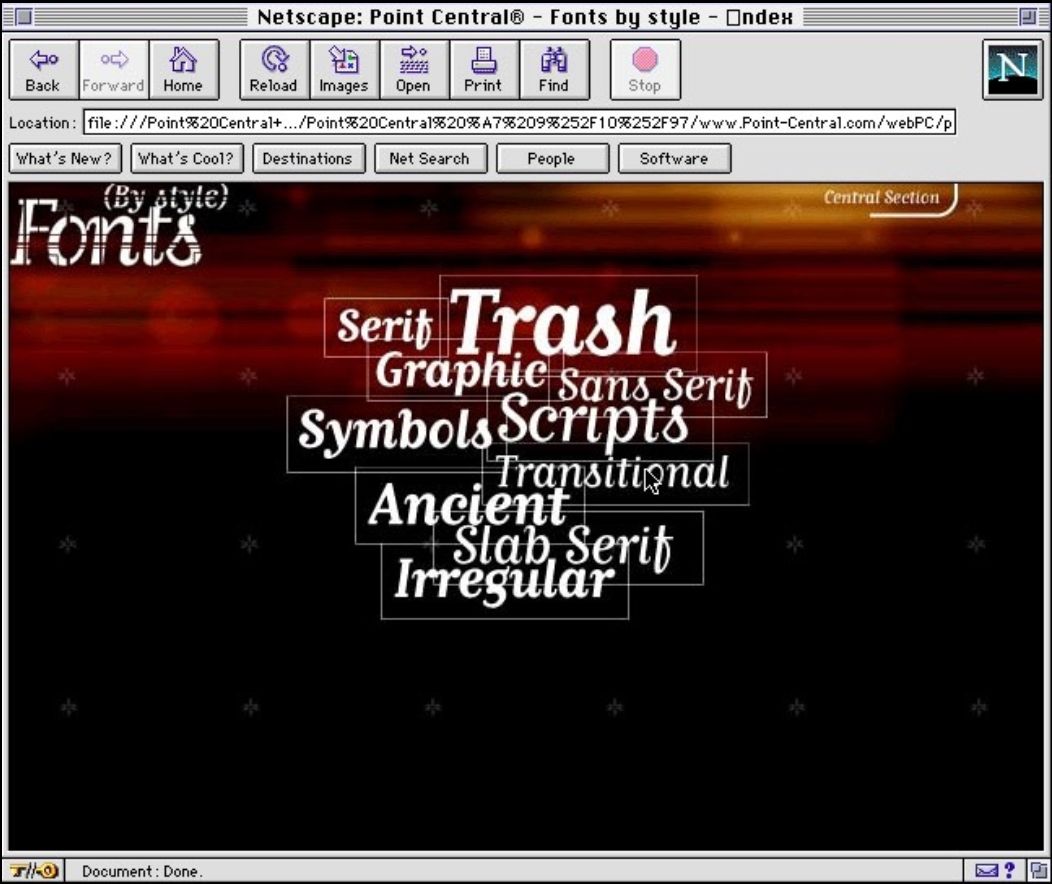The width and height of the screenshot is (1052, 884).
Task: Click the Netscape N logo
Action: point(1013,70)
